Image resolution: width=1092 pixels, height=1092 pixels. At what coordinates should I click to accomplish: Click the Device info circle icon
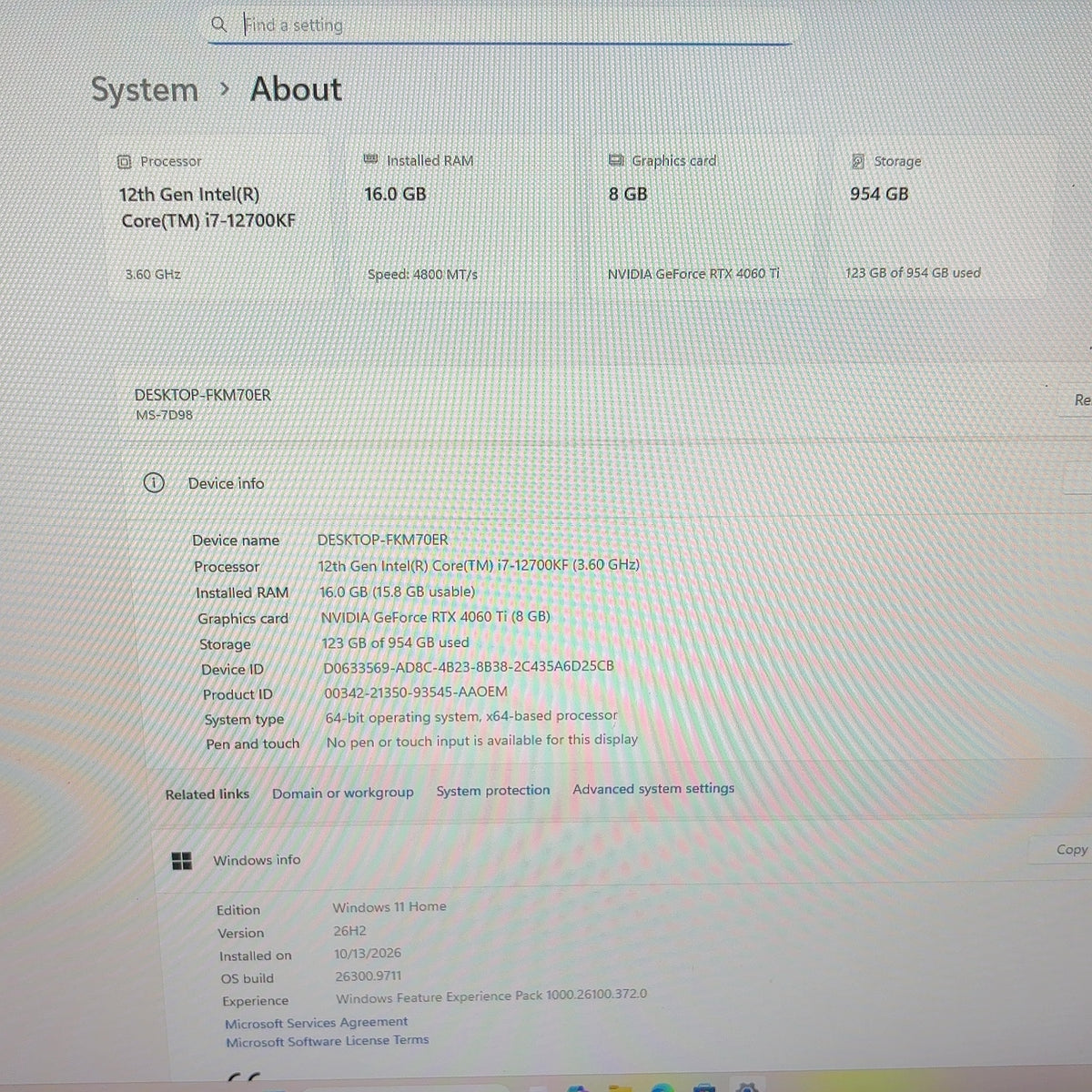click(154, 483)
